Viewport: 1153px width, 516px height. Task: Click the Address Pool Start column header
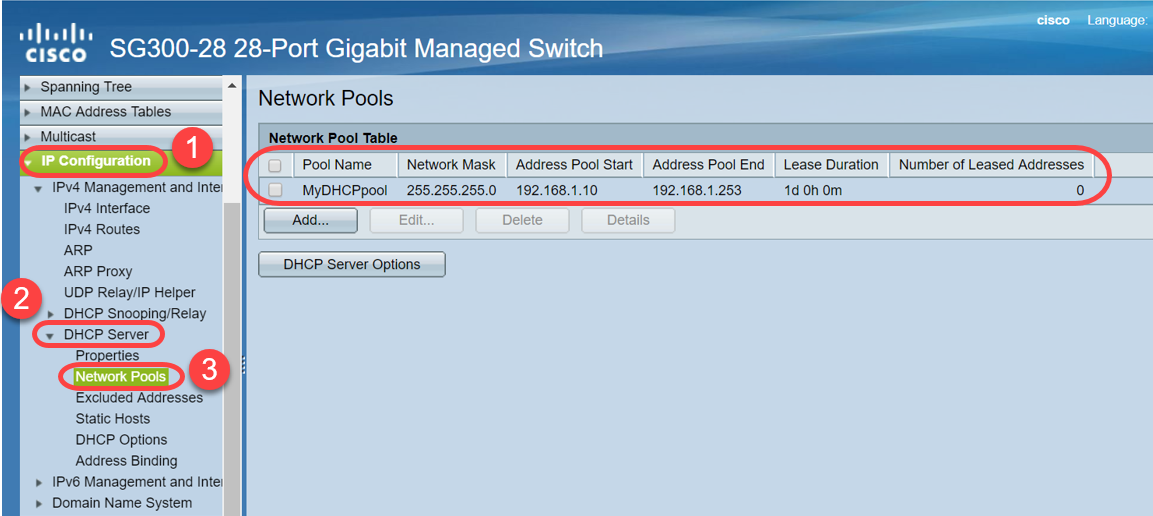[x=574, y=165]
